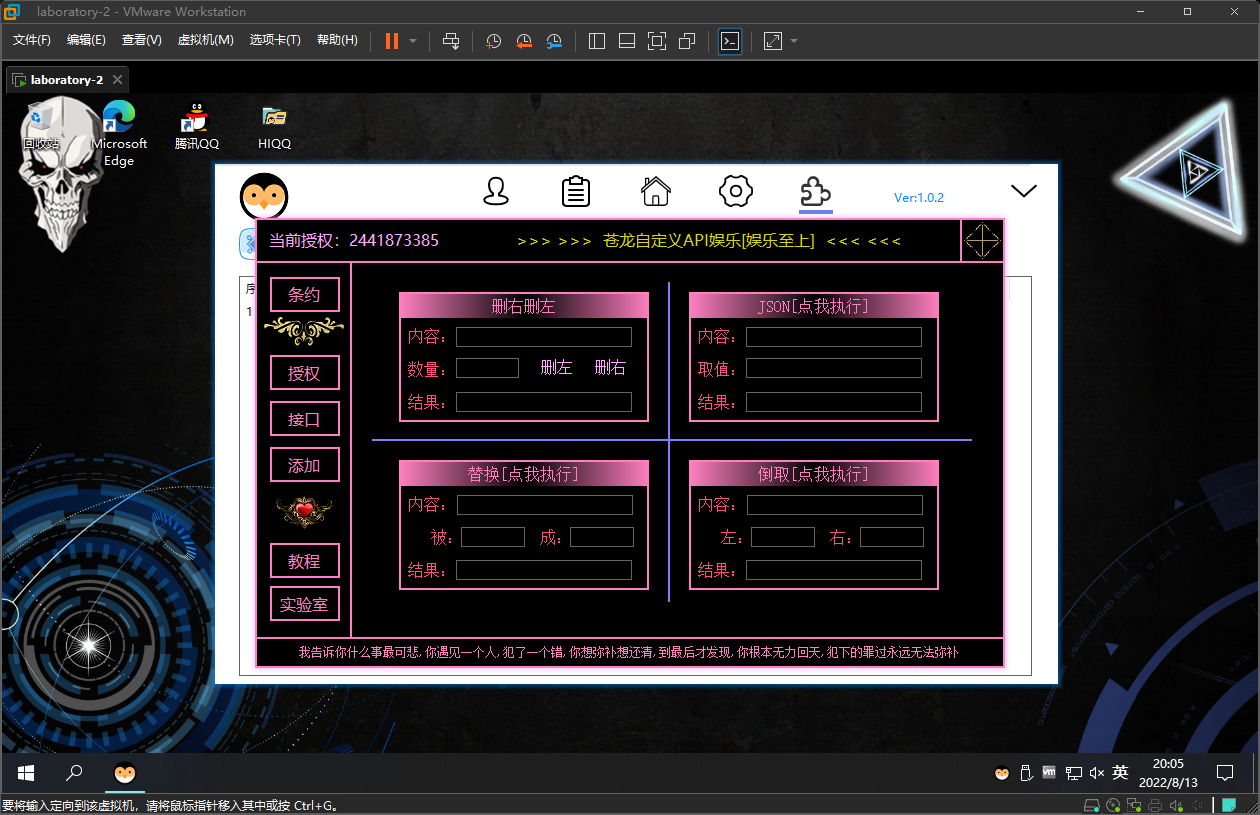Focus the 内容 field in 删右删左 panel
Viewport: 1260px width, 815px height.
click(x=544, y=337)
